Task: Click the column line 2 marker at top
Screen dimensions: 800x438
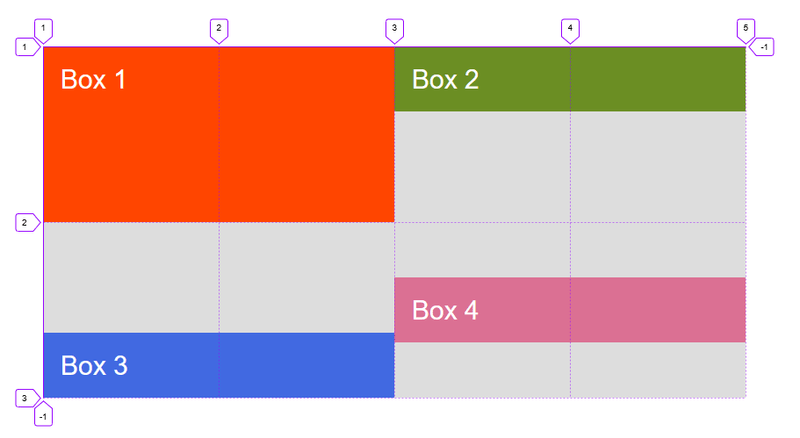Action: [x=219, y=30]
